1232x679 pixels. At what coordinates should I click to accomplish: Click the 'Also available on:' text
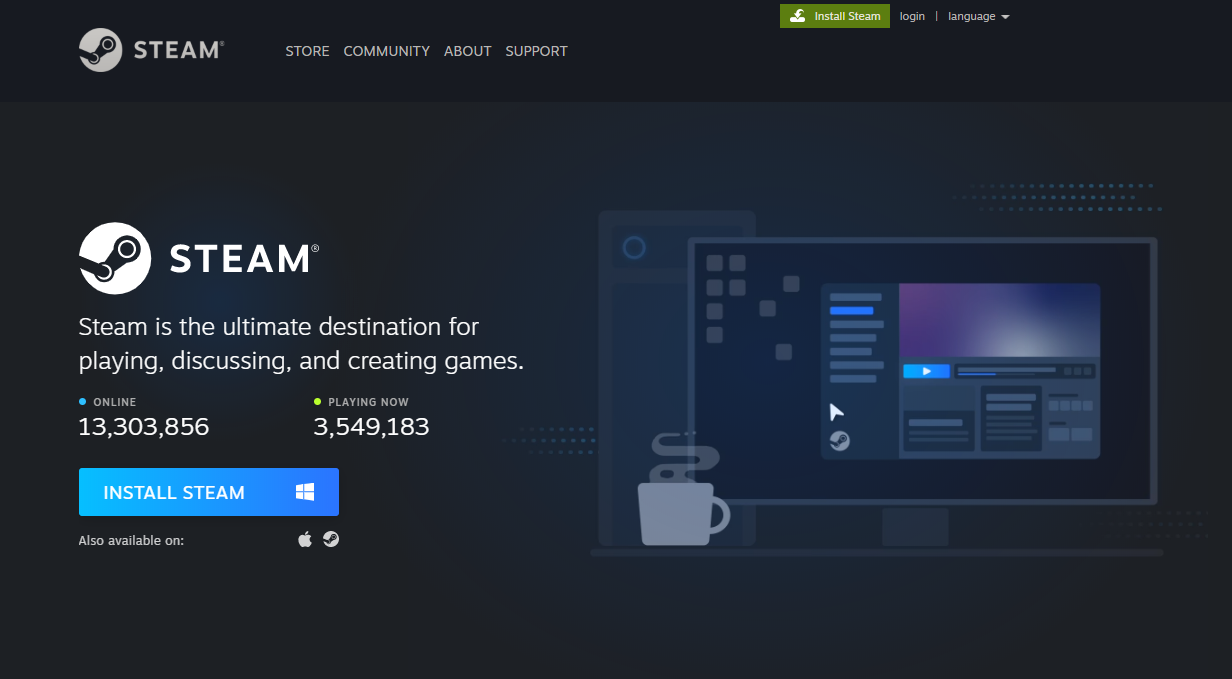(131, 540)
